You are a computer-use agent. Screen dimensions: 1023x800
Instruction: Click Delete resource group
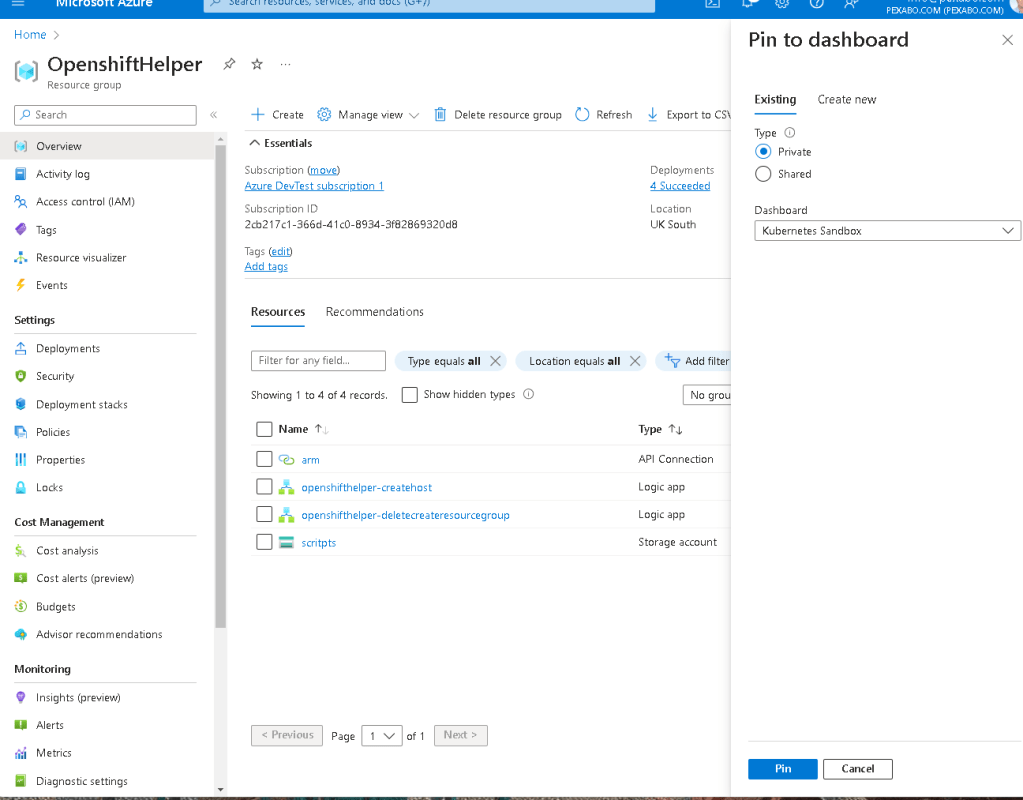click(x=498, y=115)
